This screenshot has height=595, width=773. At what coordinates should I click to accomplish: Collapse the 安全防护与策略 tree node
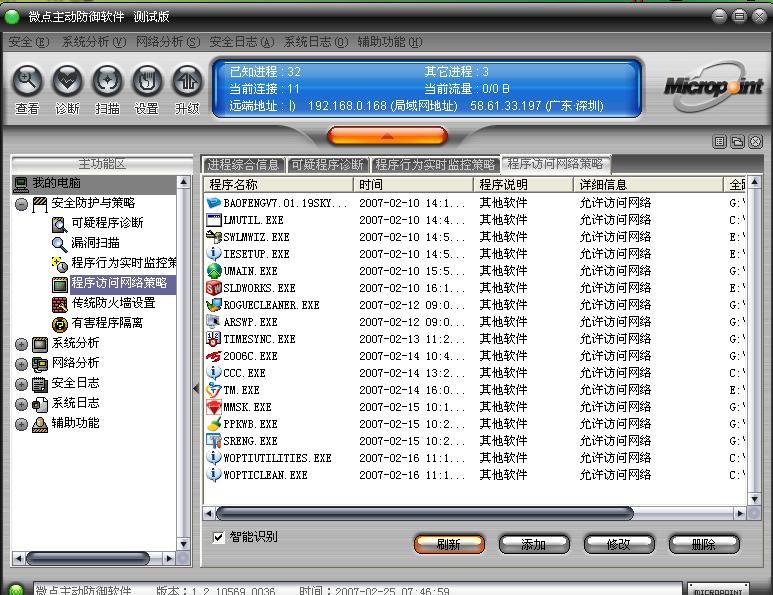[x=21, y=204]
